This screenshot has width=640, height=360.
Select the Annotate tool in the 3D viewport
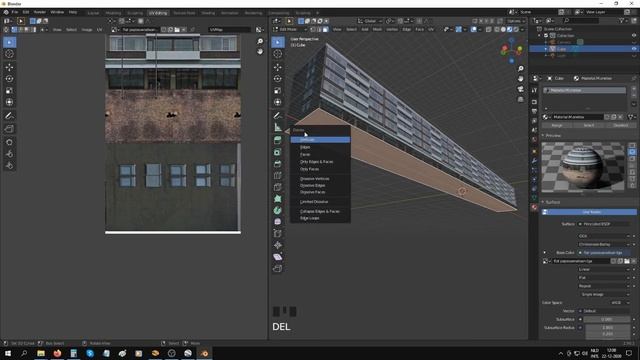pos(278,116)
